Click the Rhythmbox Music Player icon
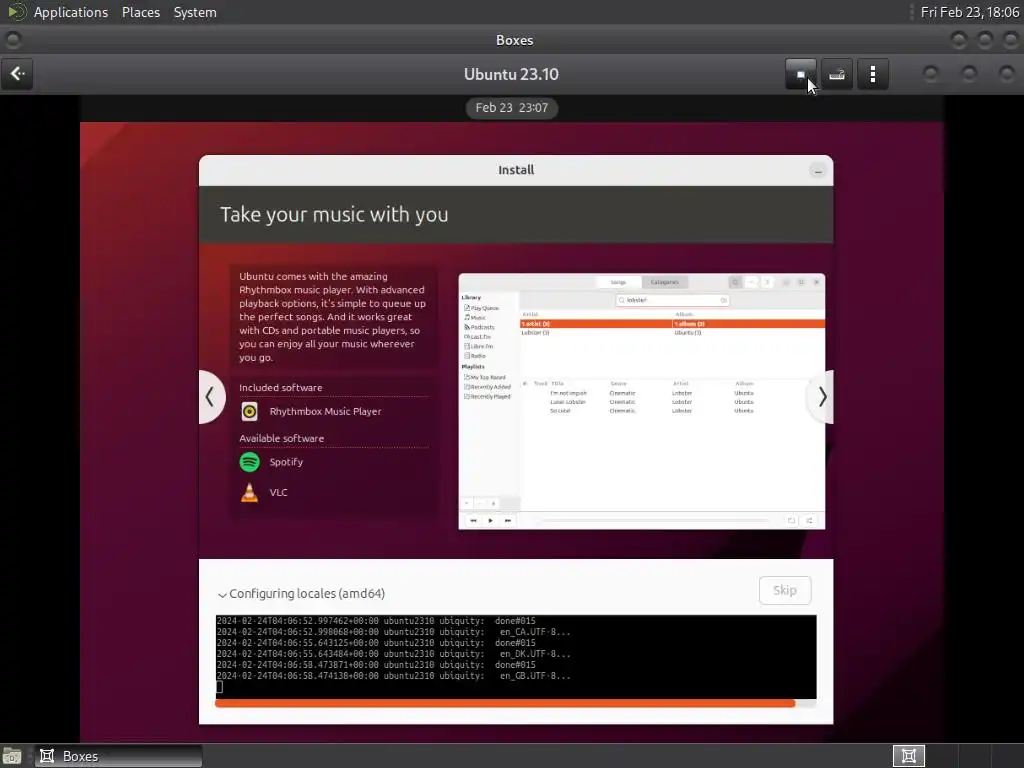 tap(249, 411)
